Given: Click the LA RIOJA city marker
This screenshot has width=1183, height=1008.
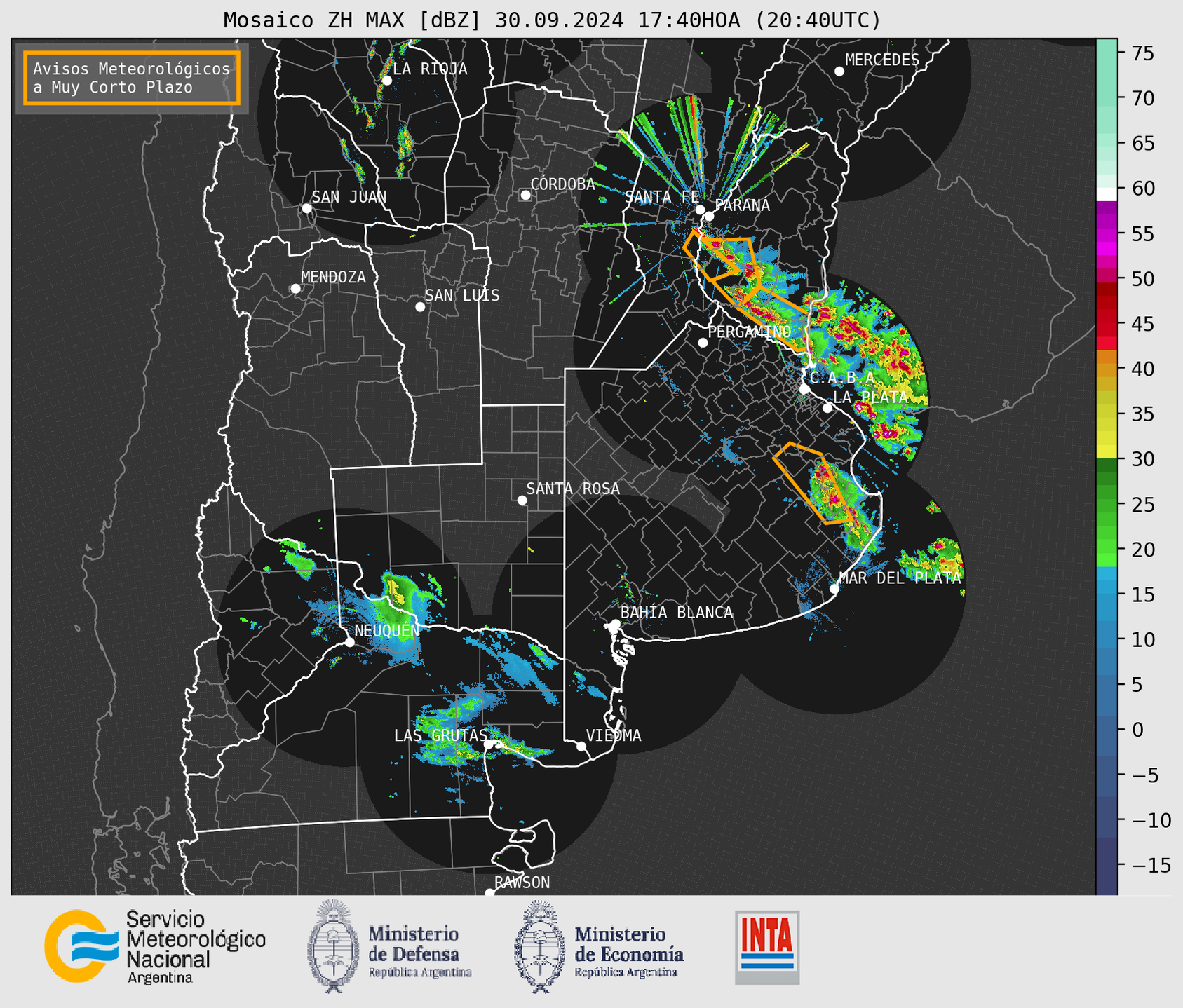Looking at the screenshot, I should point(386,81).
